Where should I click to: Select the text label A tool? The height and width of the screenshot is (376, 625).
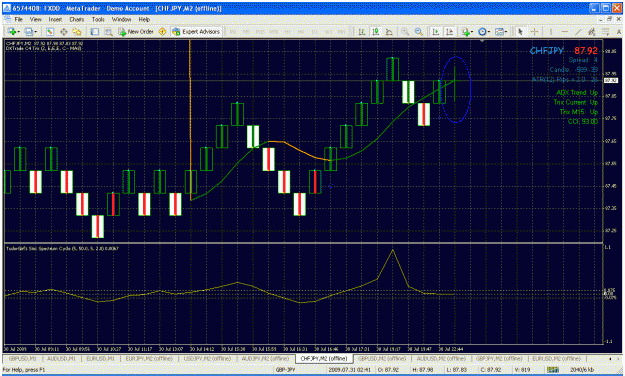point(619,31)
